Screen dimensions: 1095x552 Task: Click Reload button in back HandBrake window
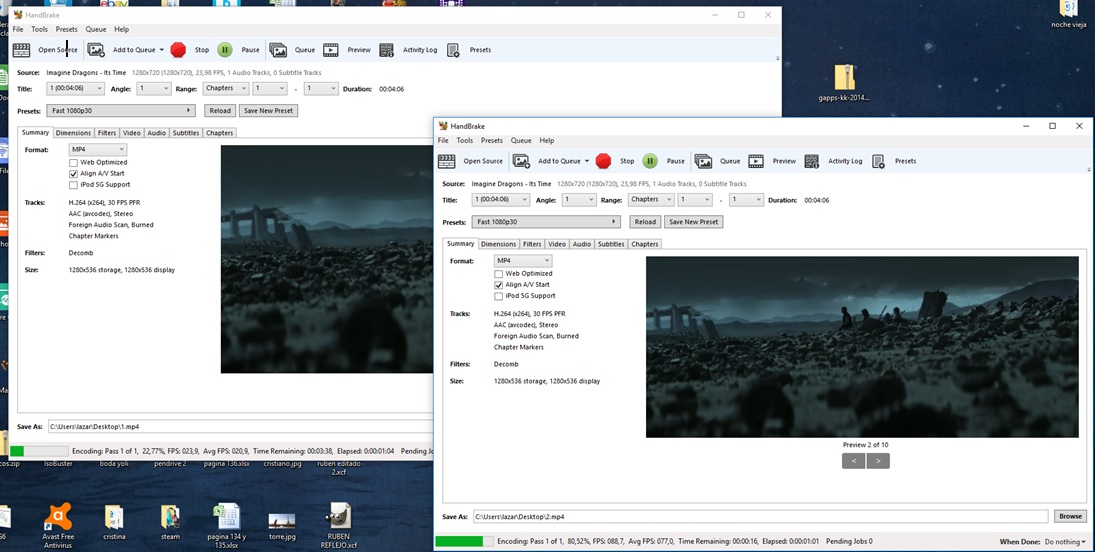(x=219, y=110)
